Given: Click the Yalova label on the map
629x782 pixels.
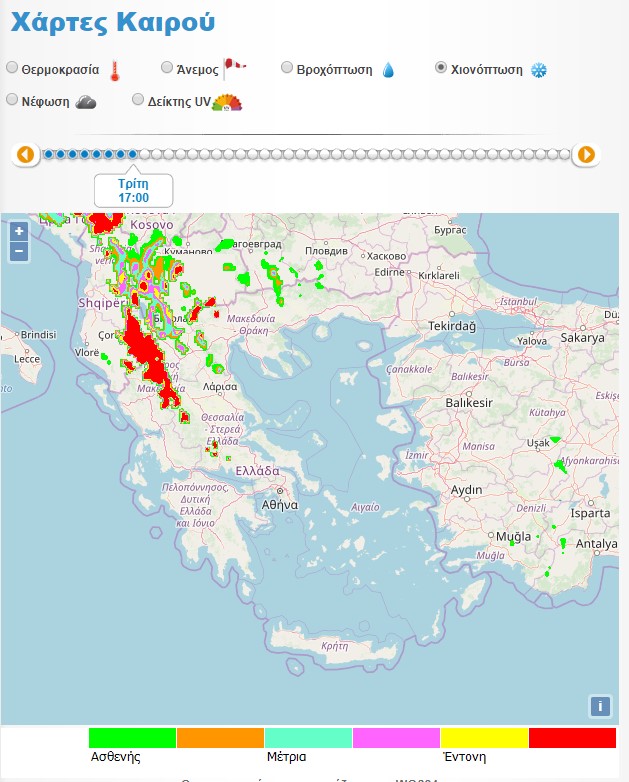Looking at the screenshot, I should [x=532, y=341].
